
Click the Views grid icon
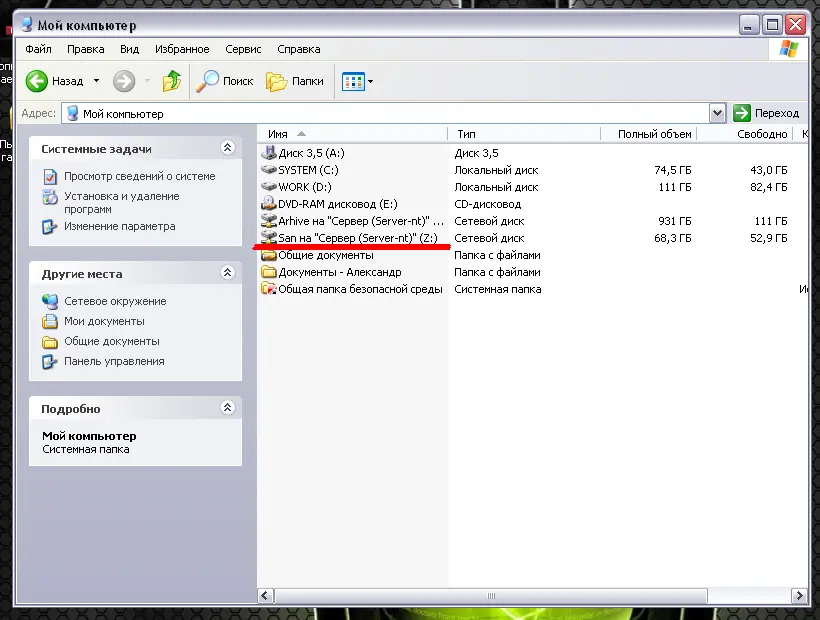tap(353, 82)
